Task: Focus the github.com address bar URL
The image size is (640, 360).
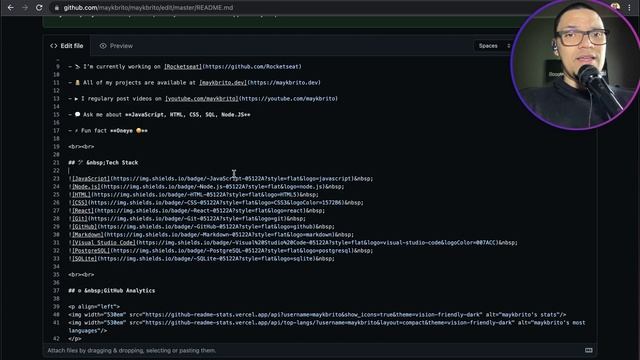Action: point(148,8)
